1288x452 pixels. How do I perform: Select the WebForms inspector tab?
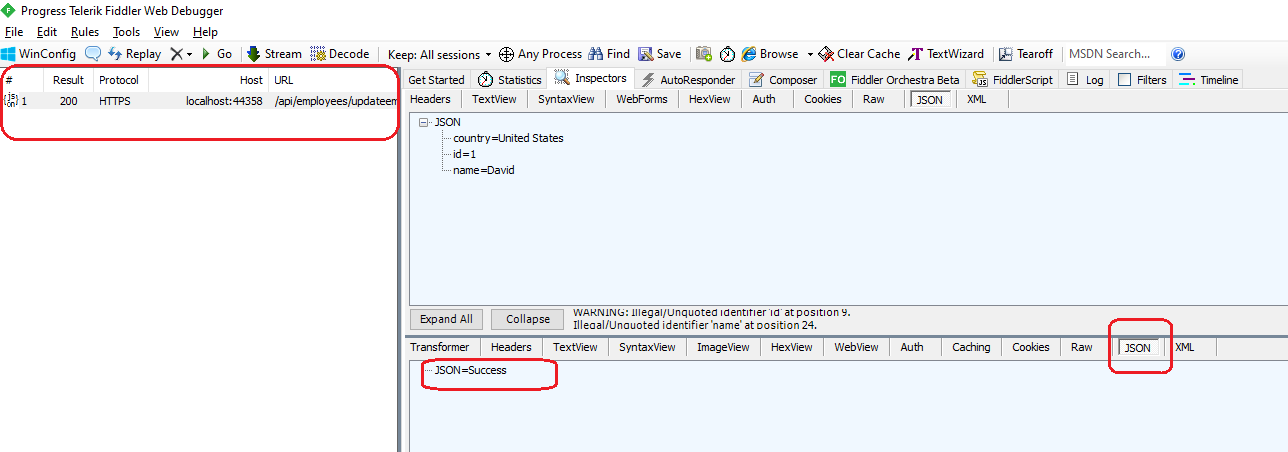coord(644,99)
